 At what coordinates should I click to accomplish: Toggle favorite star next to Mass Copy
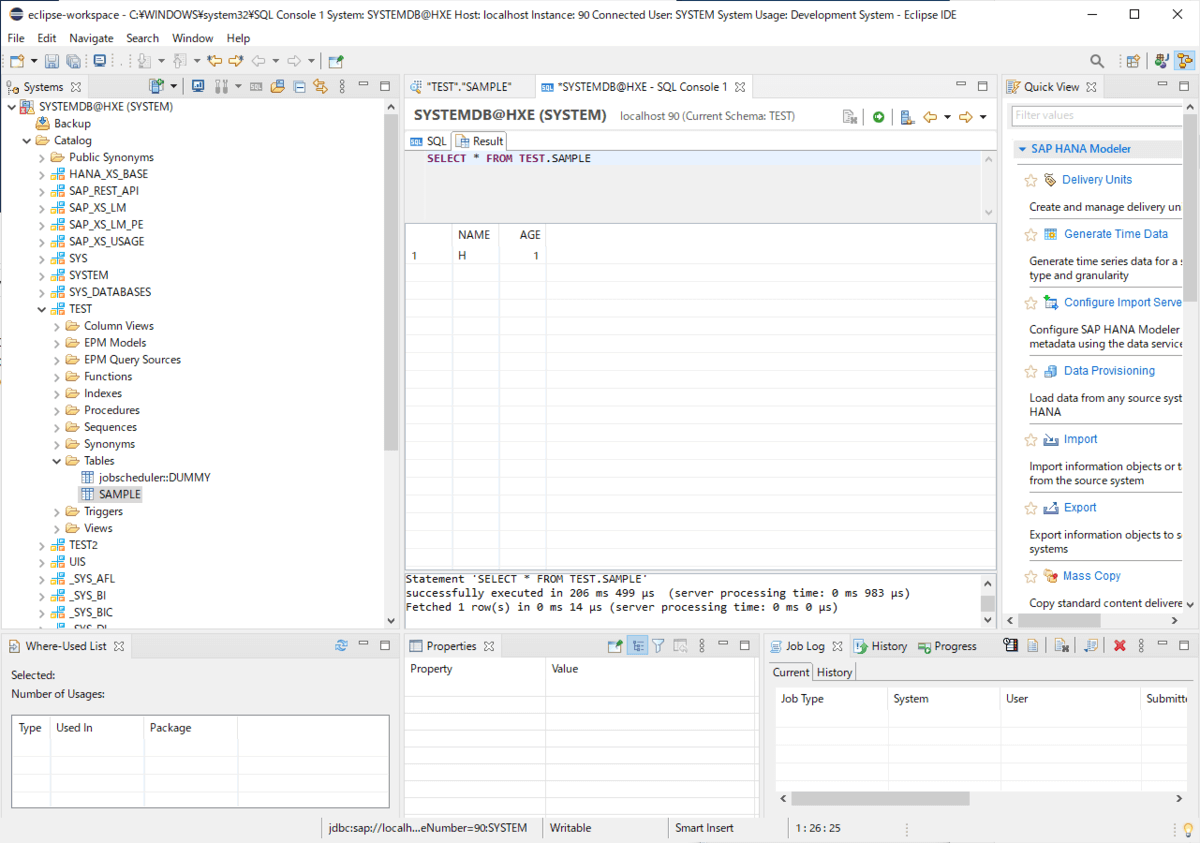coord(1031,577)
